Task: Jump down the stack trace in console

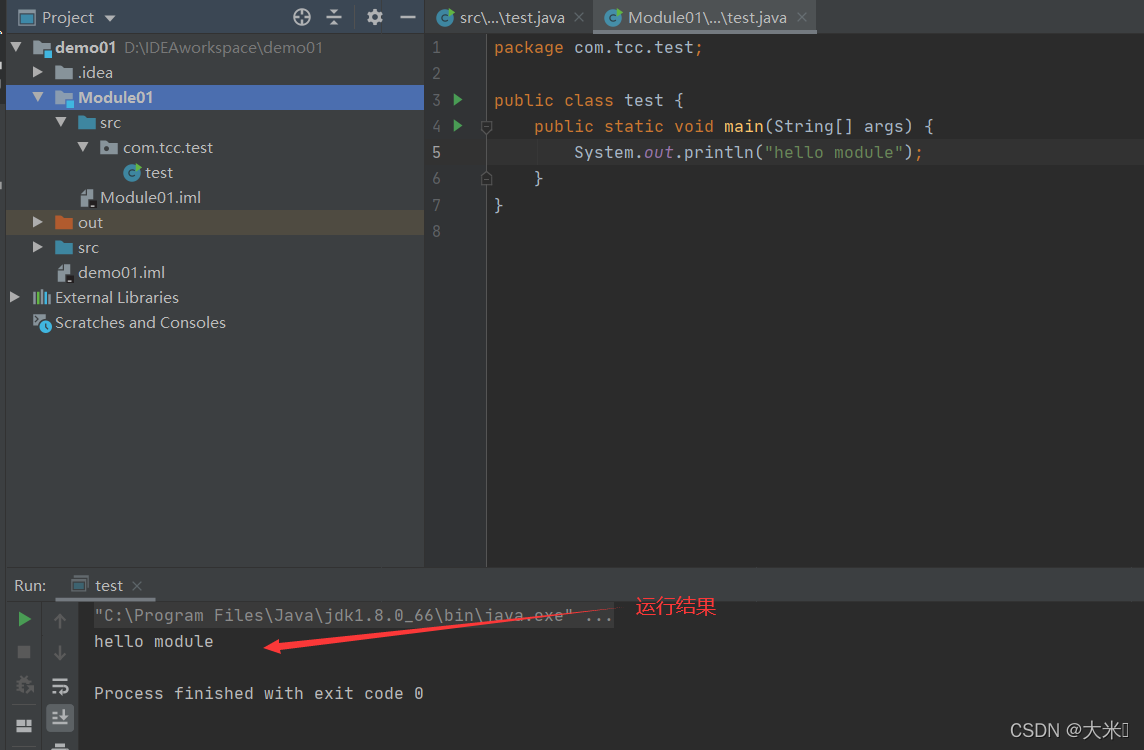Action: pyautogui.click(x=60, y=652)
